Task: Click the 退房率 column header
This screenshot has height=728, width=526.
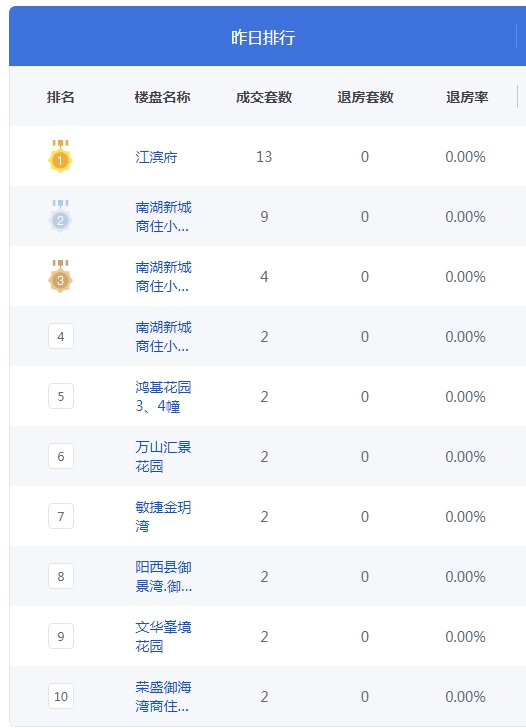Action: pos(467,97)
